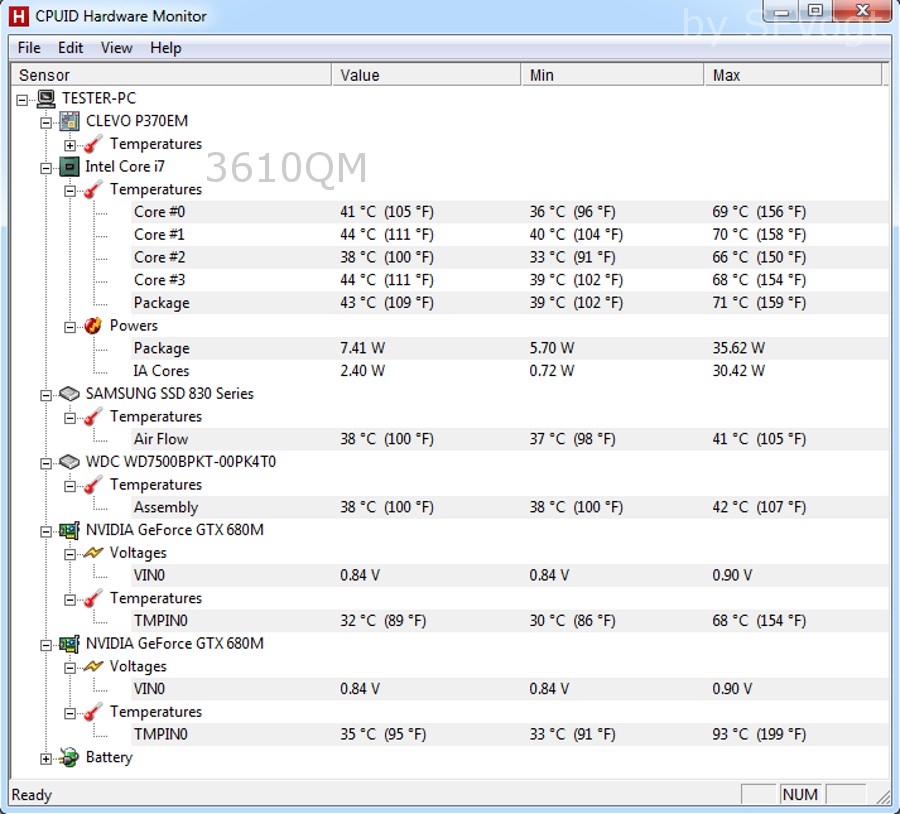The image size is (900, 814).
Task: Select the Core #1 row
Action: pyautogui.click(x=510, y=234)
